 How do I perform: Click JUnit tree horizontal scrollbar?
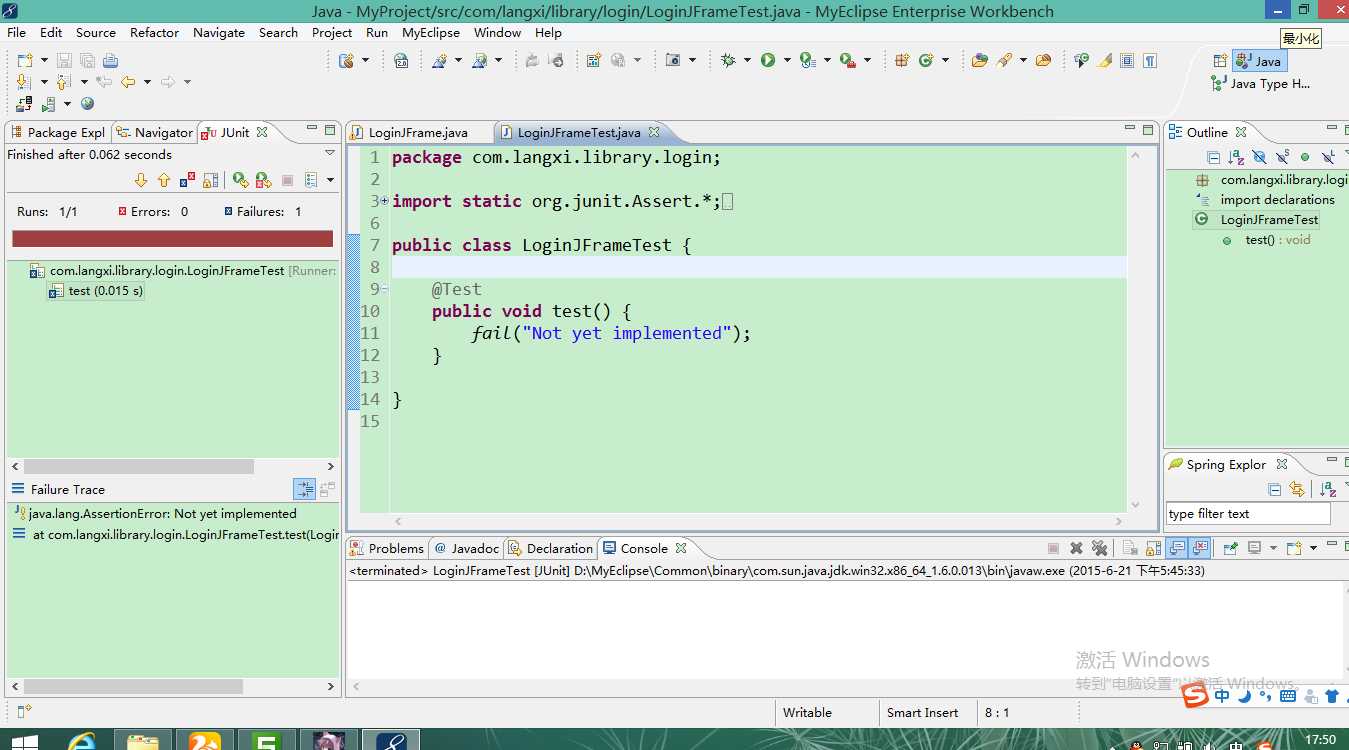(139, 467)
